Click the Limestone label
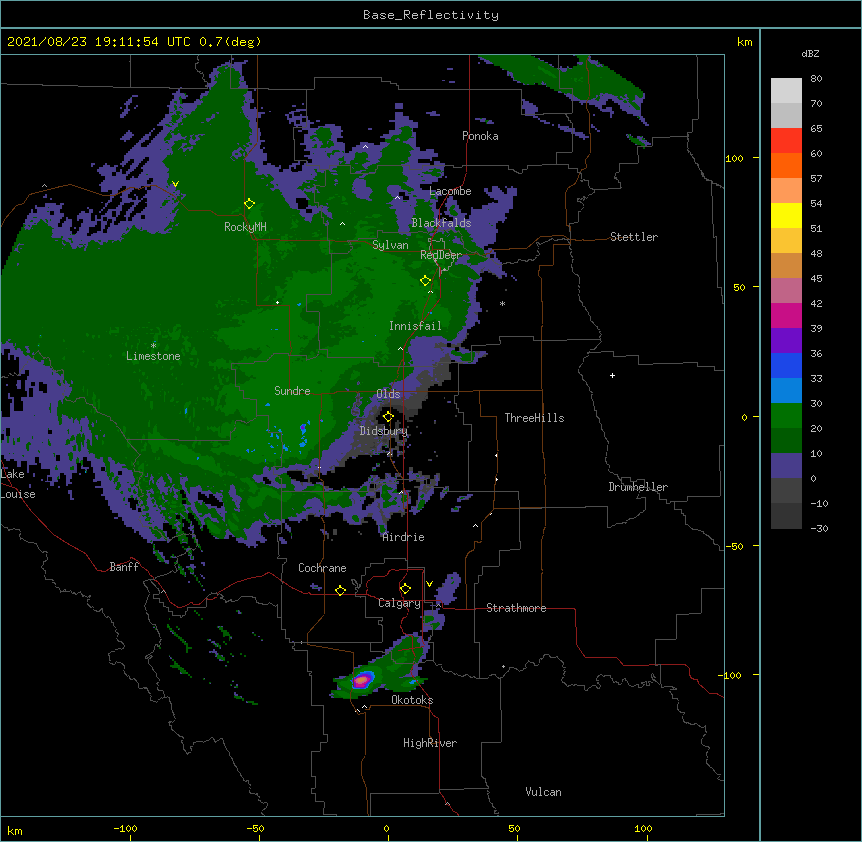This screenshot has height=842, width=862. (153, 356)
